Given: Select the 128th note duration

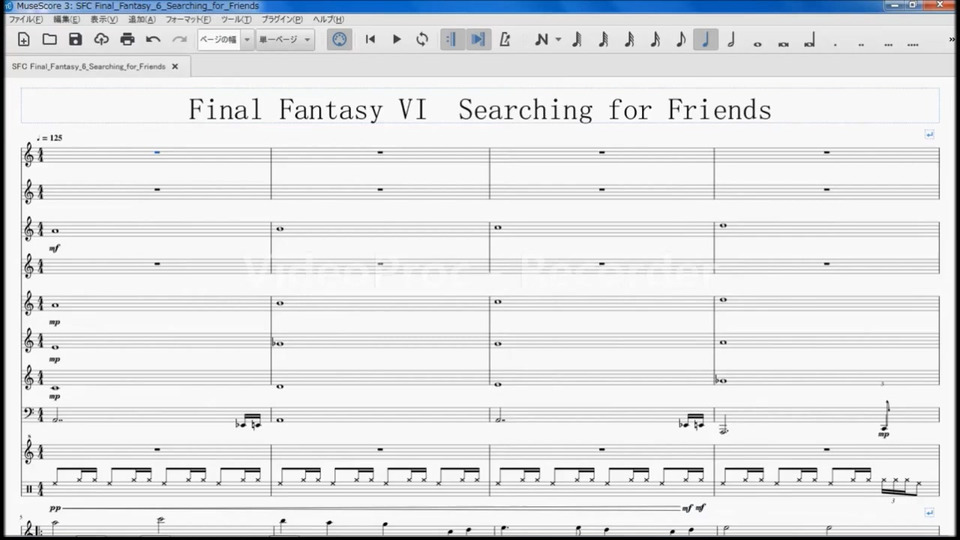Looking at the screenshot, I should point(577,40).
